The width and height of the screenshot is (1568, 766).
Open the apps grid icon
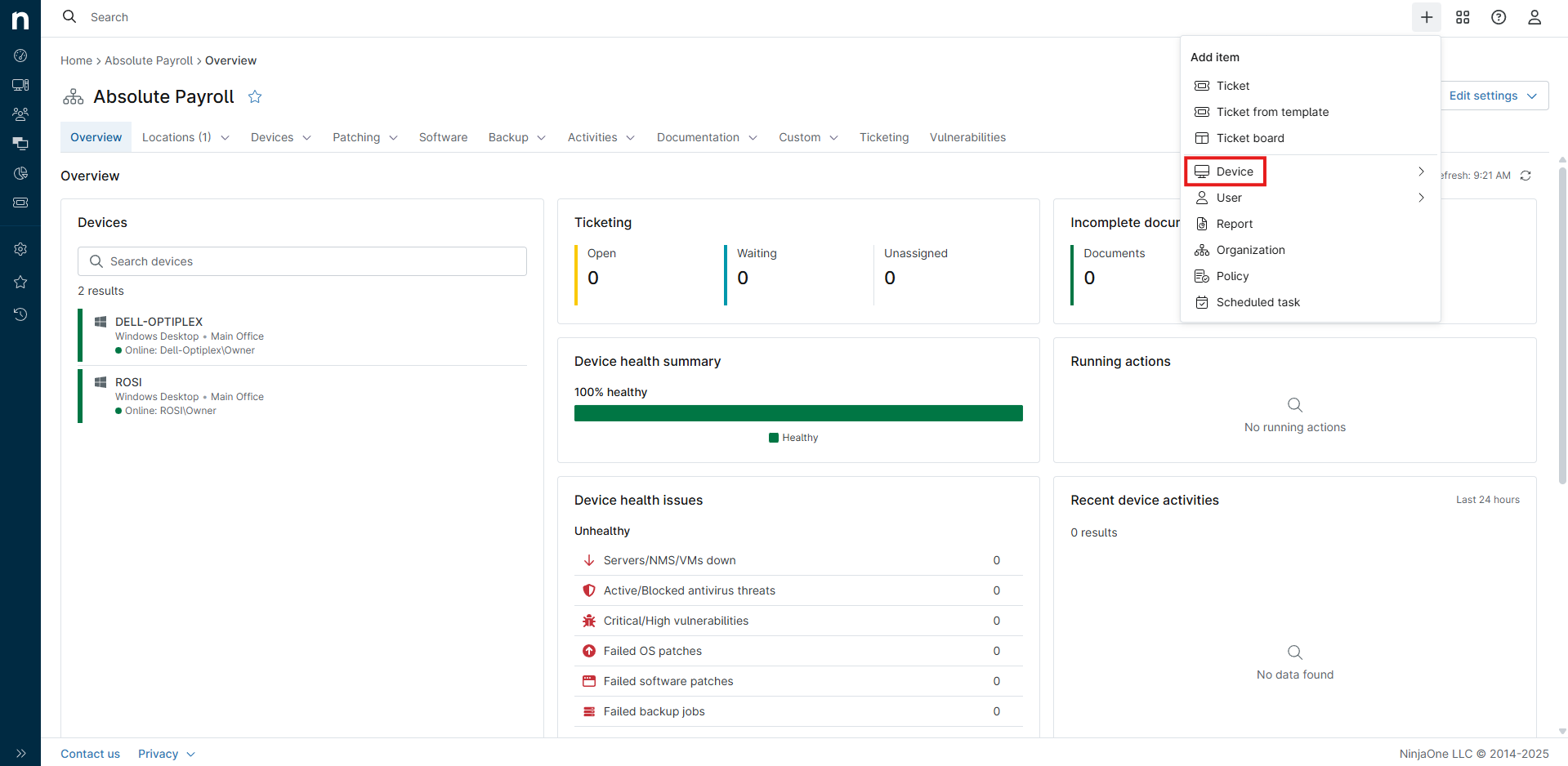pyautogui.click(x=1463, y=17)
